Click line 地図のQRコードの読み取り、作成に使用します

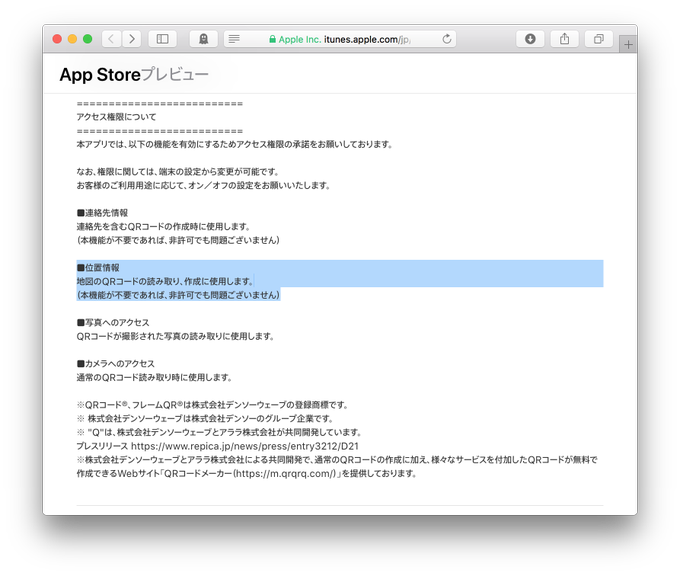[165, 281]
